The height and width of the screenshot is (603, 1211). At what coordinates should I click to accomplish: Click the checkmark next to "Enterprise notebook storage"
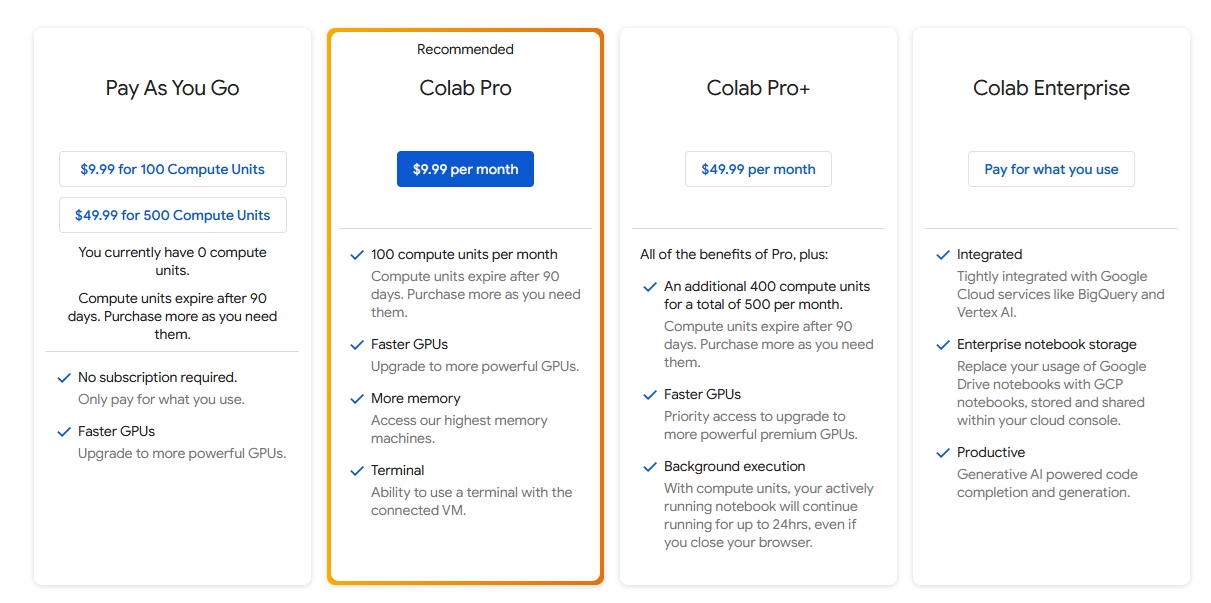point(943,344)
